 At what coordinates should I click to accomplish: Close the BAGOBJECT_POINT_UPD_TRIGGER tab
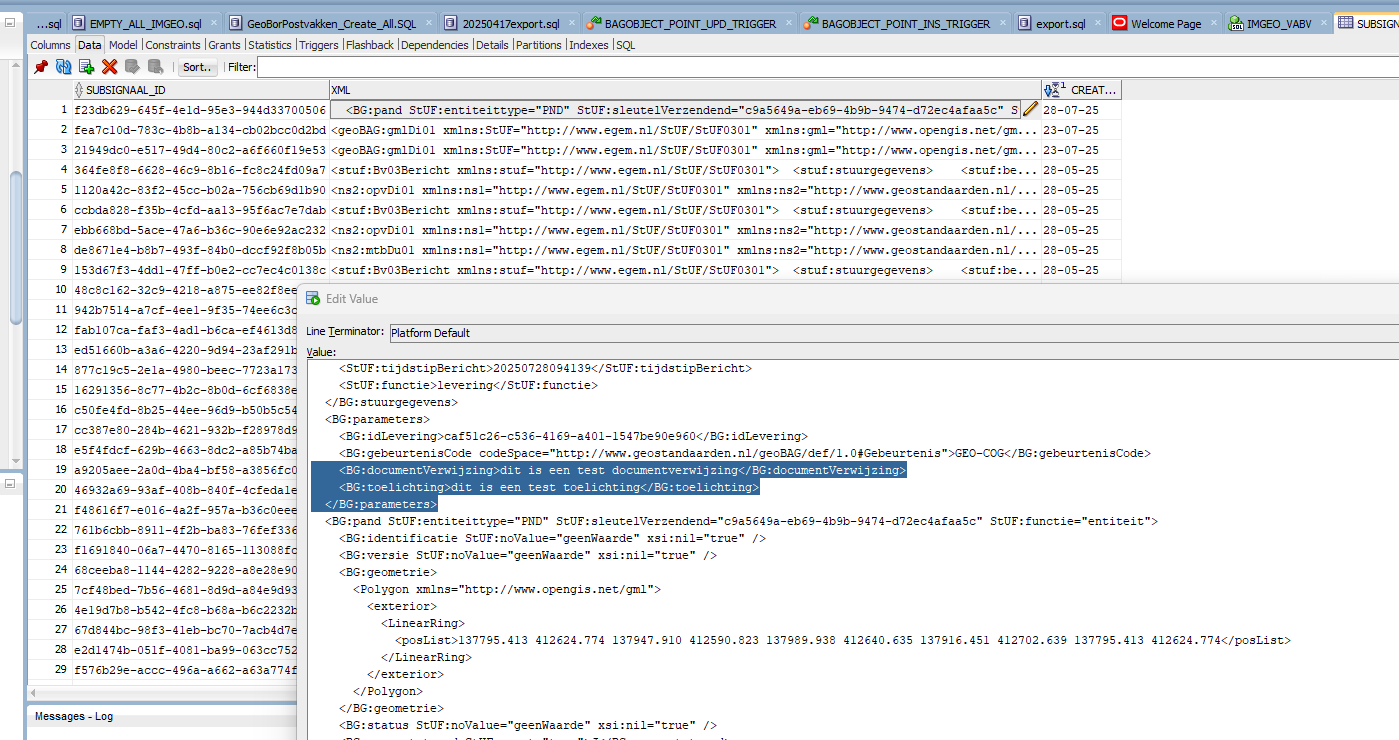(787, 24)
